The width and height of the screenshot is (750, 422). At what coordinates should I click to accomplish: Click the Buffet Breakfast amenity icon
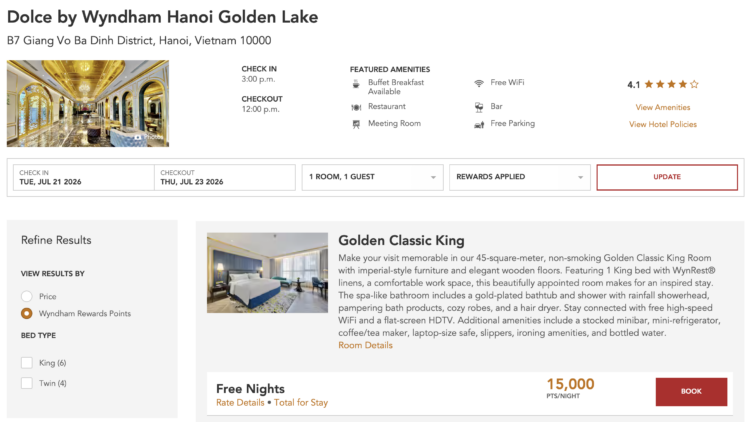tap(356, 85)
